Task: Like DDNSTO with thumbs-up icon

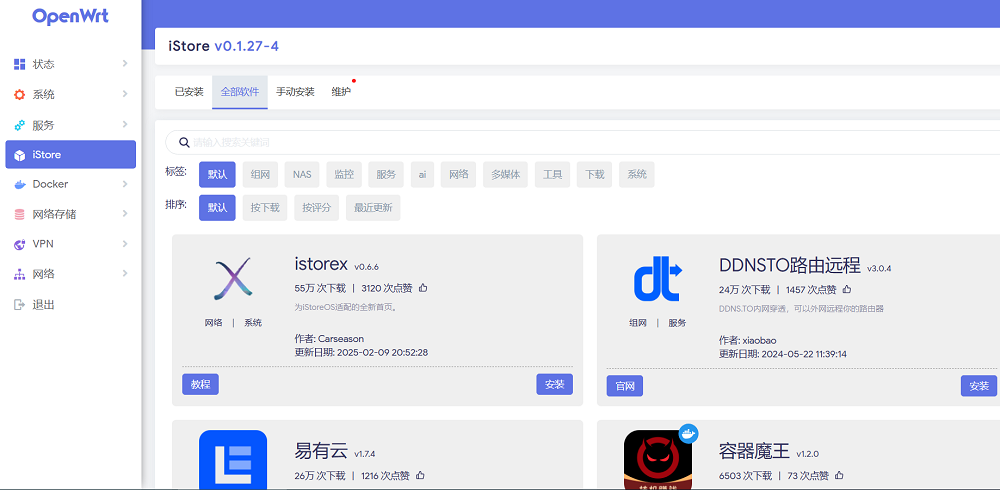Action: tap(847, 289)
